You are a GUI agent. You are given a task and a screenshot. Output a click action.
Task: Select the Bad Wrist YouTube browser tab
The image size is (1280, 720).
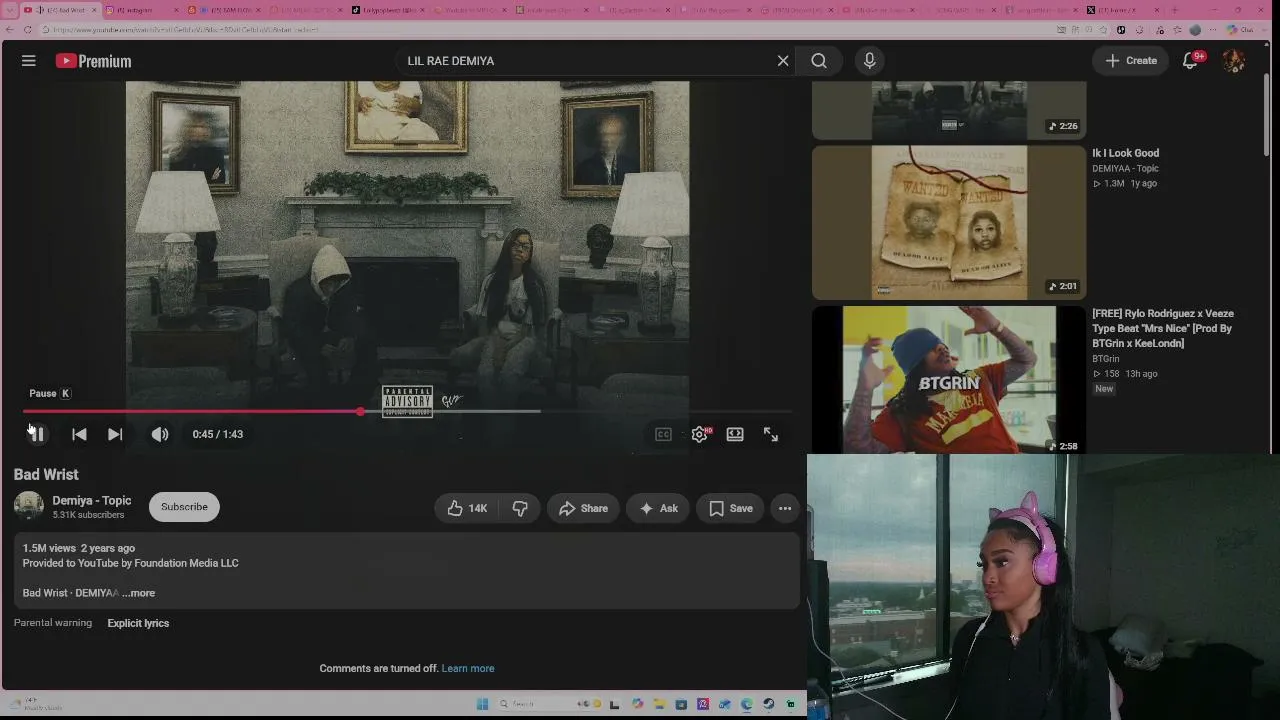click(62, 10)
